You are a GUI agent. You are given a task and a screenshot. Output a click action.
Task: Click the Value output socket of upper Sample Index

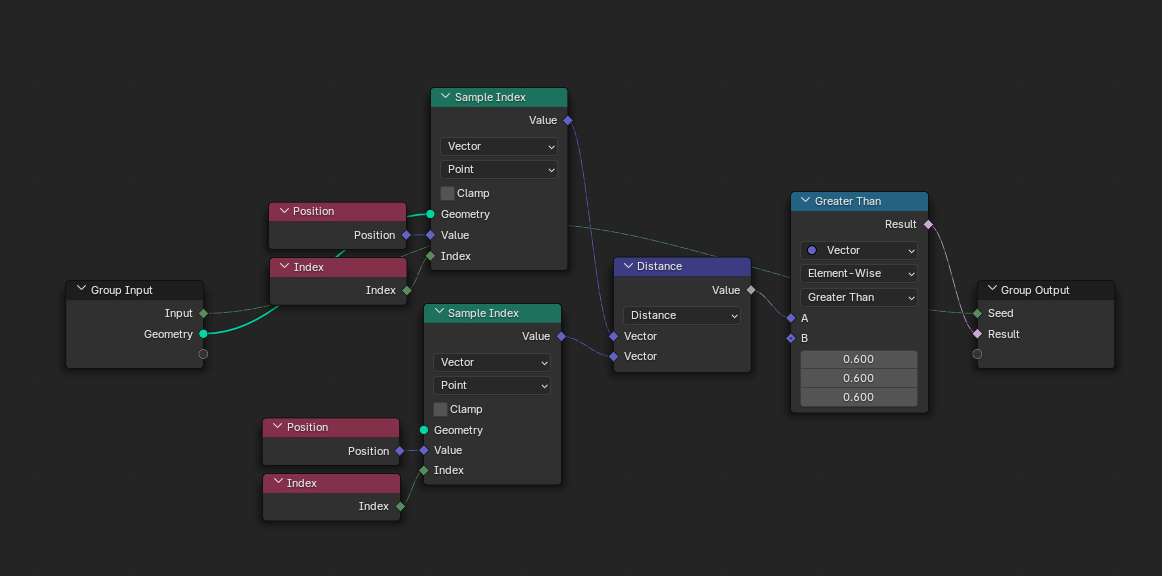click(568, 120)
